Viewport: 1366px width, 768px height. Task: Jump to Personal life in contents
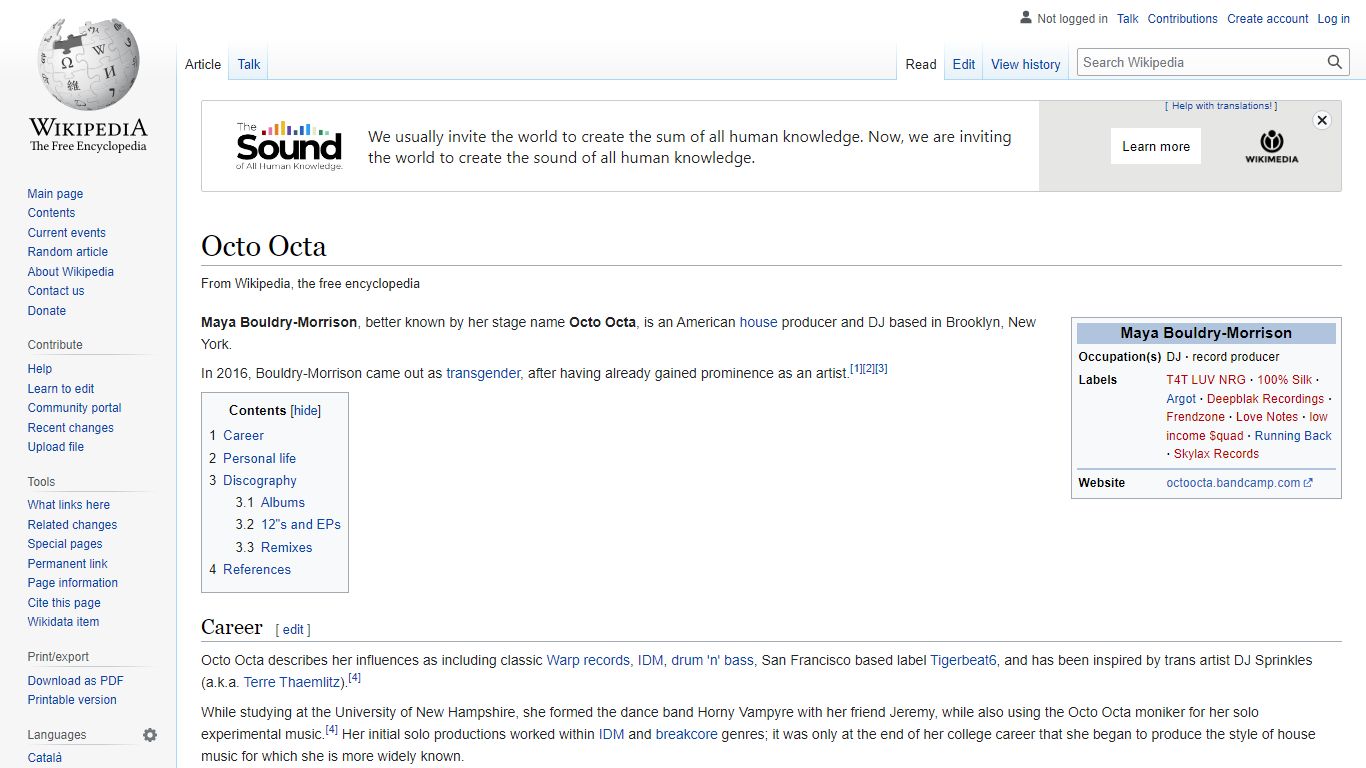tap(259, 458)
